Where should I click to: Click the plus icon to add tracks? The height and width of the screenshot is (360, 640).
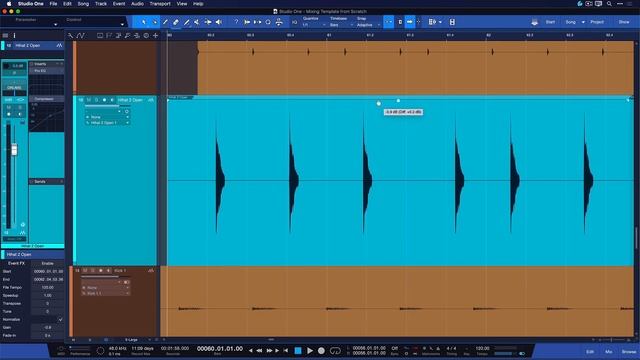(x=156, y=36)
